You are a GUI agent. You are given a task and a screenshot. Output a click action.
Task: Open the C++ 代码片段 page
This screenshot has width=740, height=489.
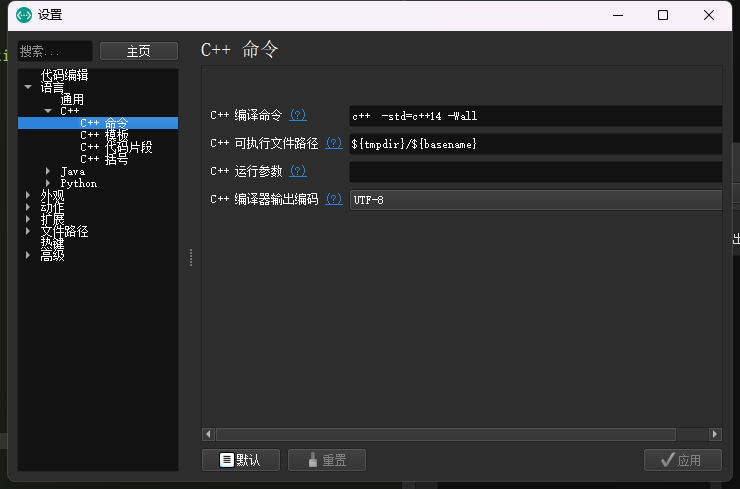coord(116,147)
